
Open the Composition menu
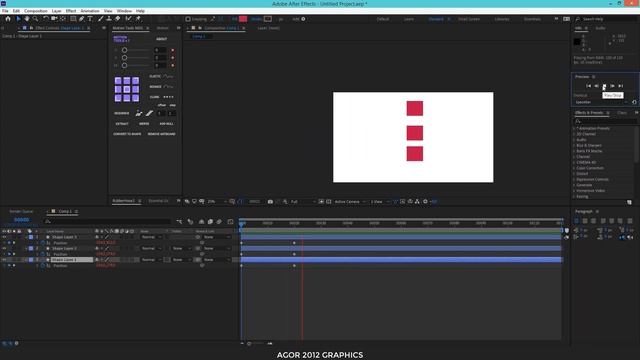coord(36,11)
